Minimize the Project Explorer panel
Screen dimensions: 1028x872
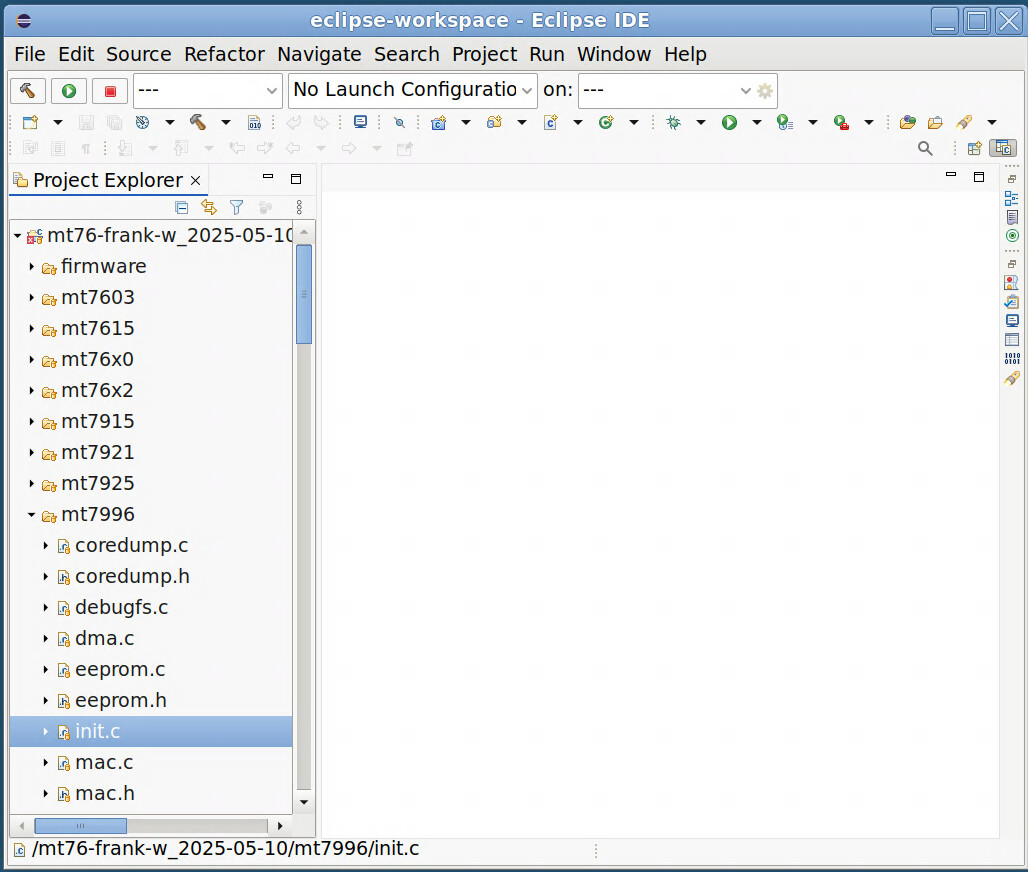267,177
